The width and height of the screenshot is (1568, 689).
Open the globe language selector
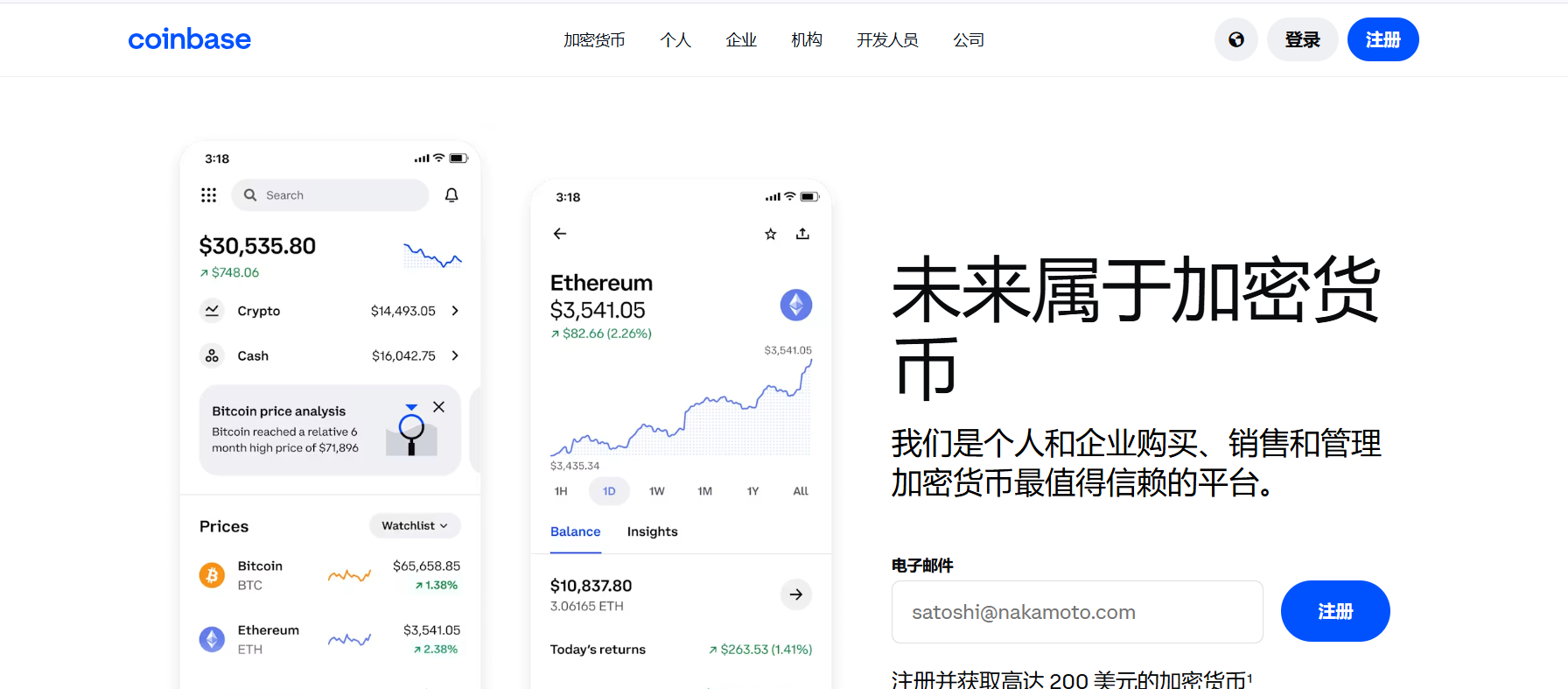[x=1236, y=39]
